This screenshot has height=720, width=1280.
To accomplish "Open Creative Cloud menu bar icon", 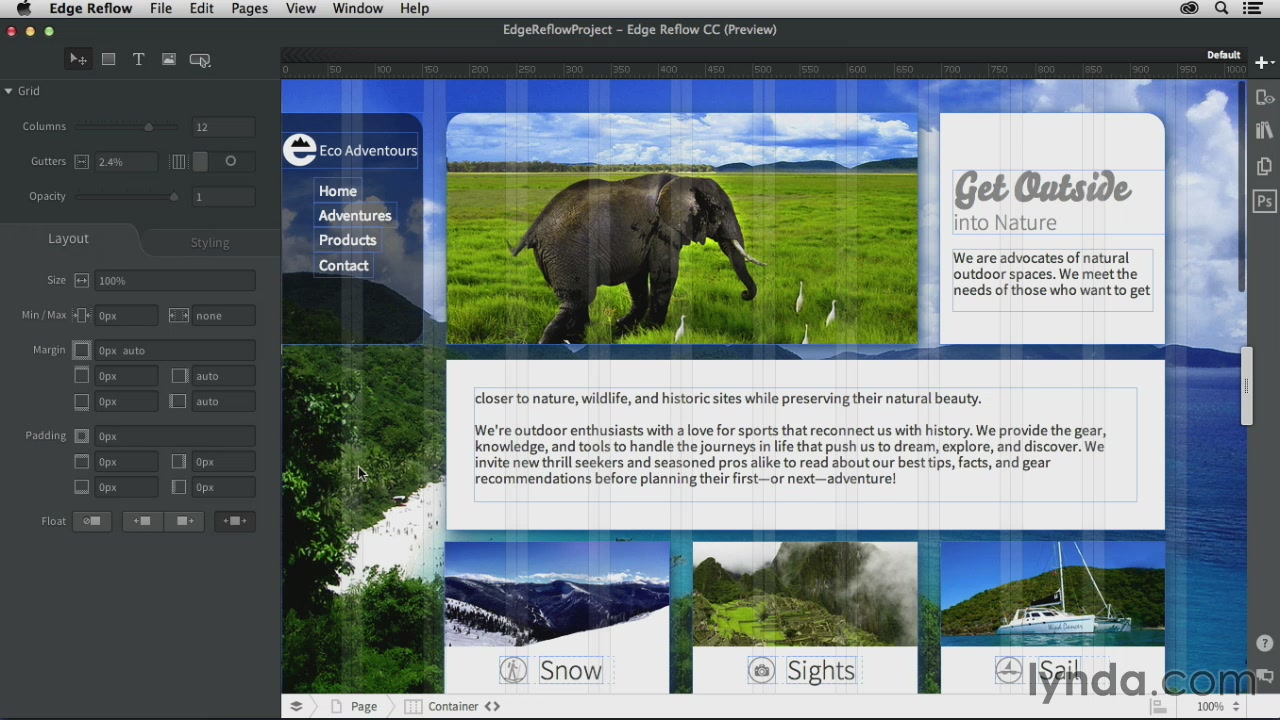I will click(1189, 8).
